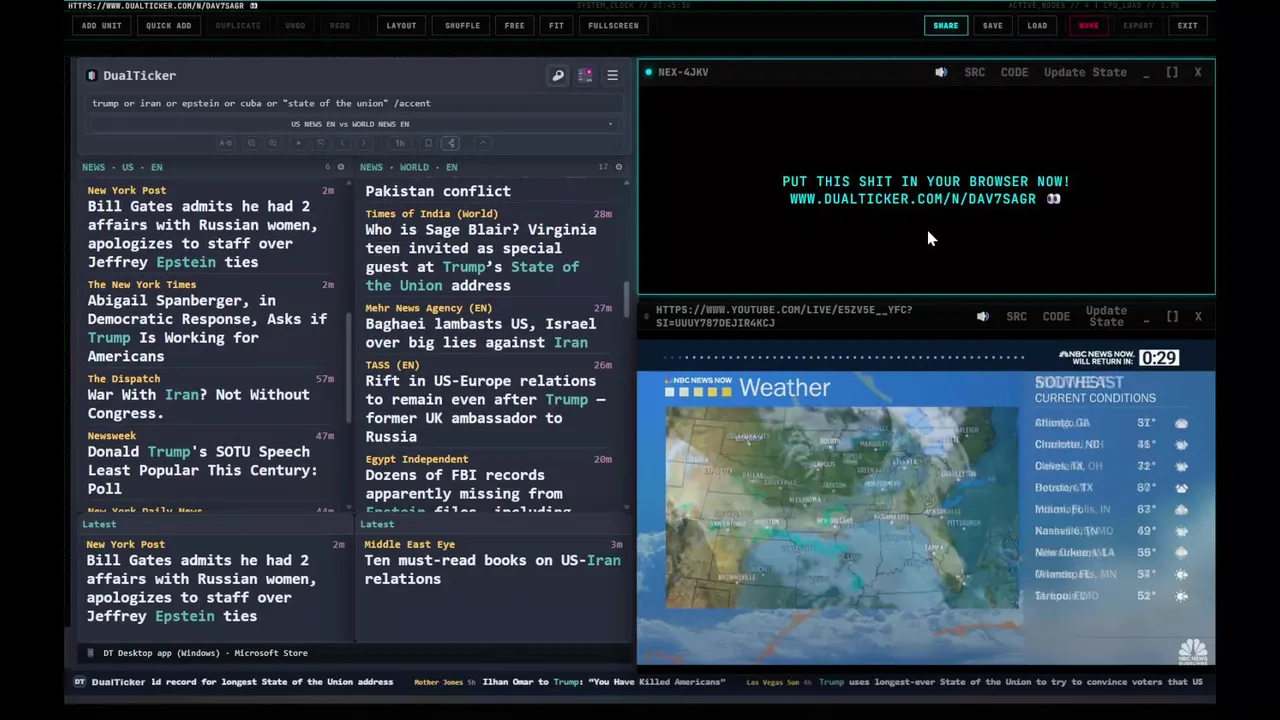Viewport: 1280px width, 720px height.
Task: Click the 'Pakistan conflict' headline text
Action: [438, 191]
